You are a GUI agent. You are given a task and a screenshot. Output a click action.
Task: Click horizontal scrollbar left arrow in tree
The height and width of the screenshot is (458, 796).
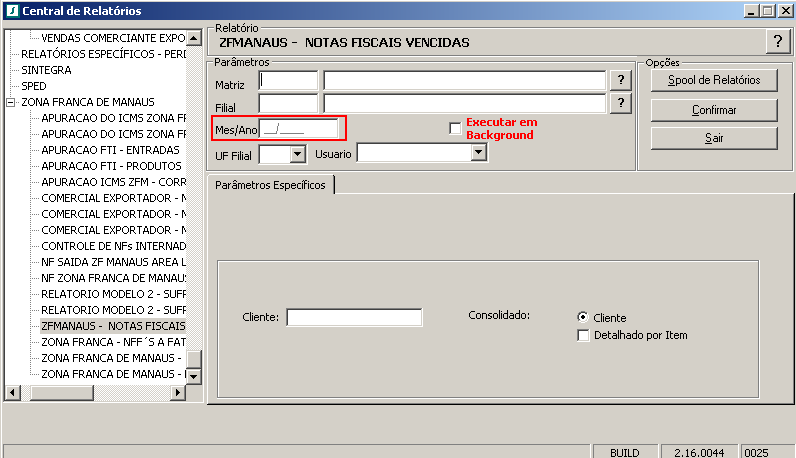pos(13,392)
